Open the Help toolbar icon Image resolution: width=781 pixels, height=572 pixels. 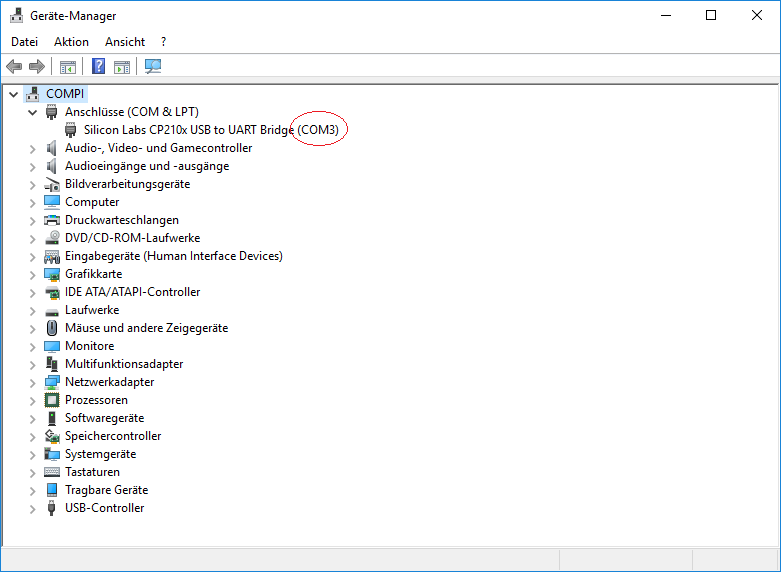pyautogui.click(x=99, y=66)
